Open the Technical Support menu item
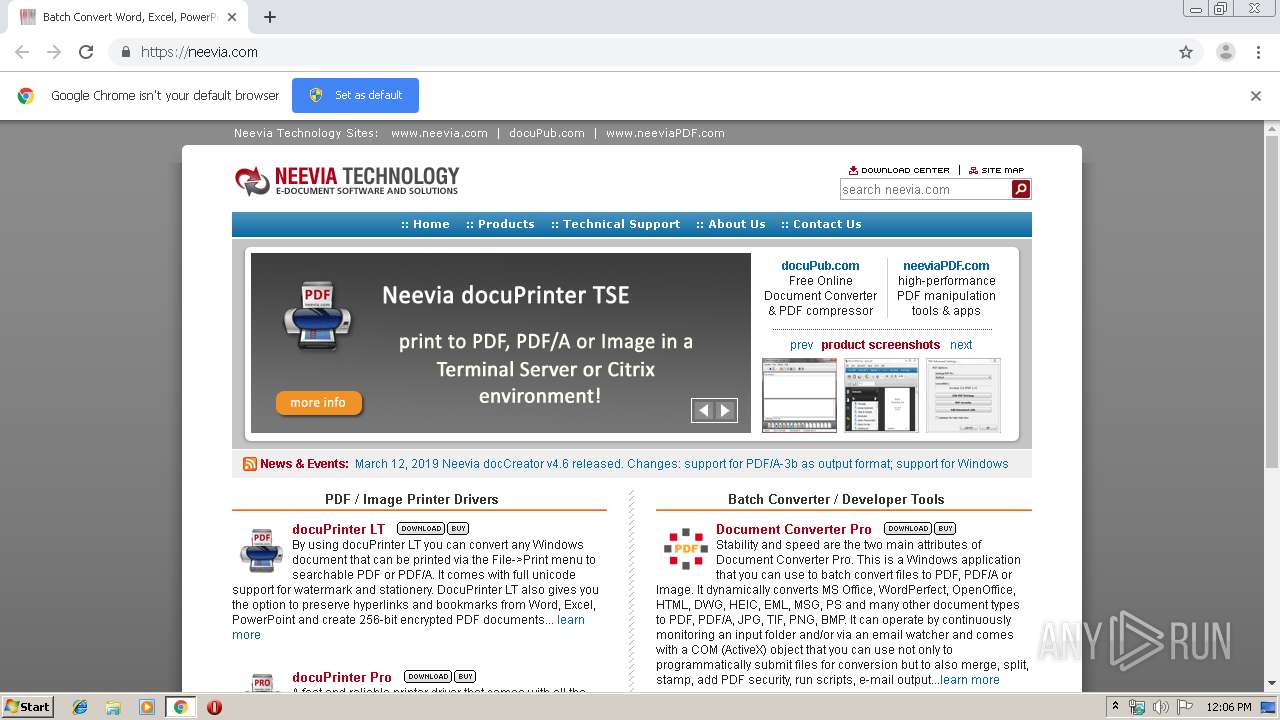The height and width of the screenshot is (720, 1280). [x=615, y=224]
